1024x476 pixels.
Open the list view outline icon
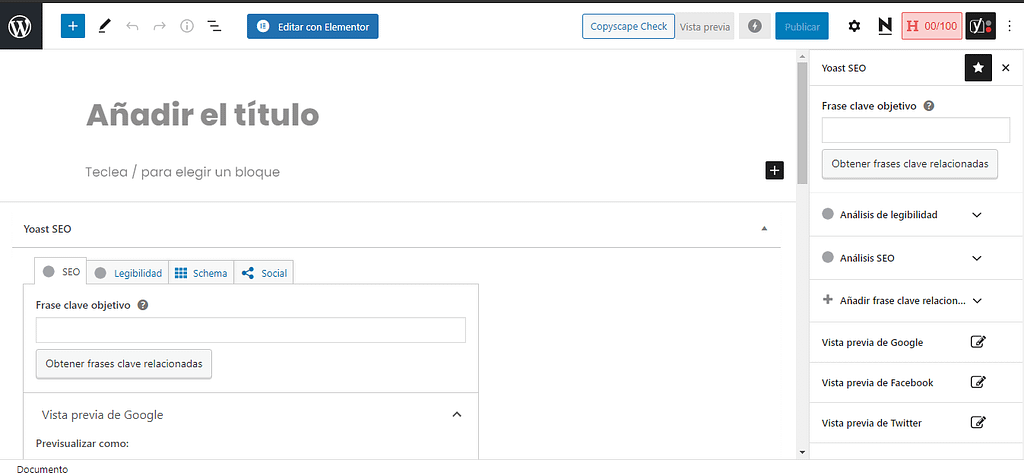214,26
